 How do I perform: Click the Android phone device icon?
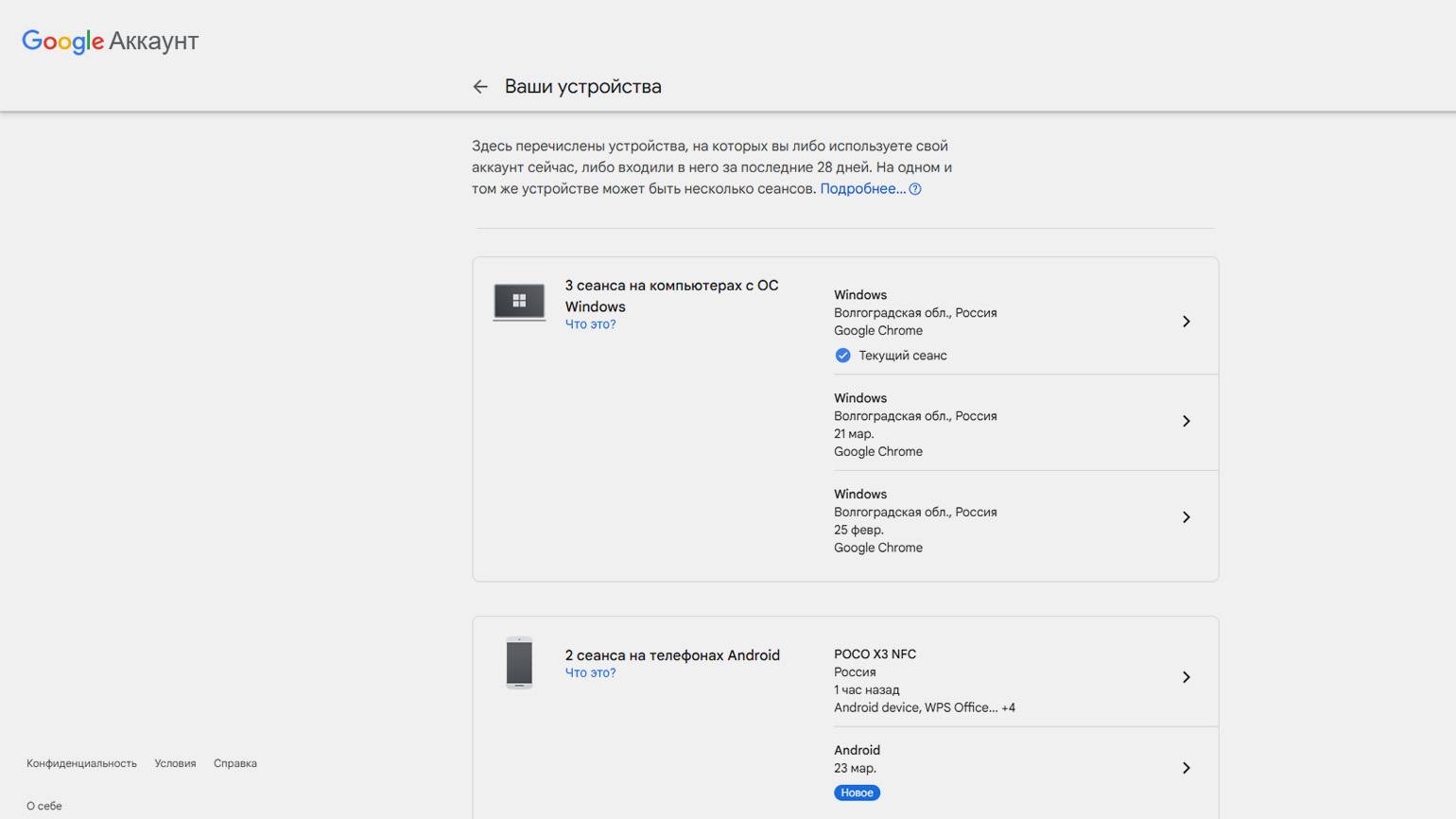[519, 663]
